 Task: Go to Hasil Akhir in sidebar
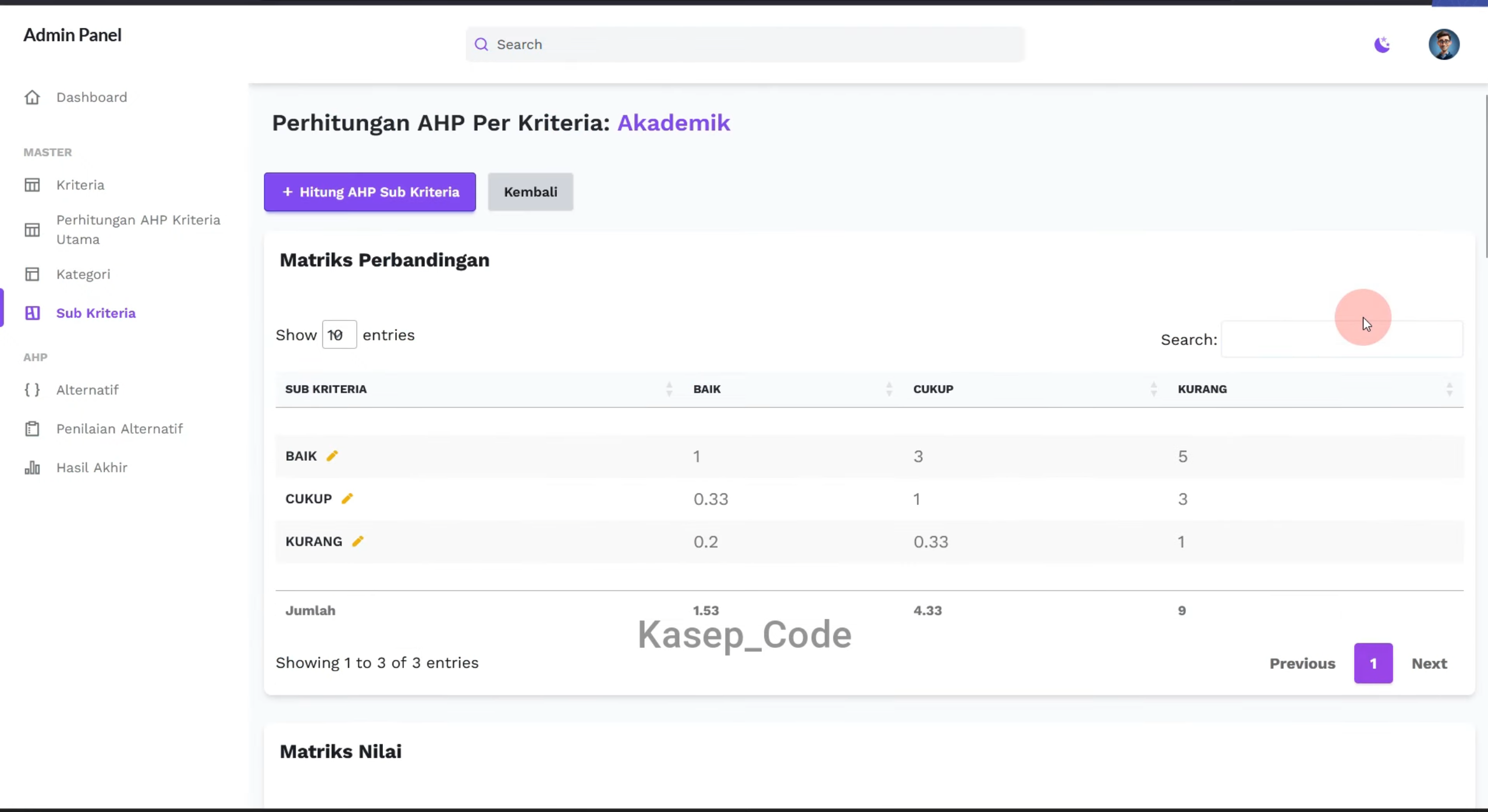pos(92,468)
